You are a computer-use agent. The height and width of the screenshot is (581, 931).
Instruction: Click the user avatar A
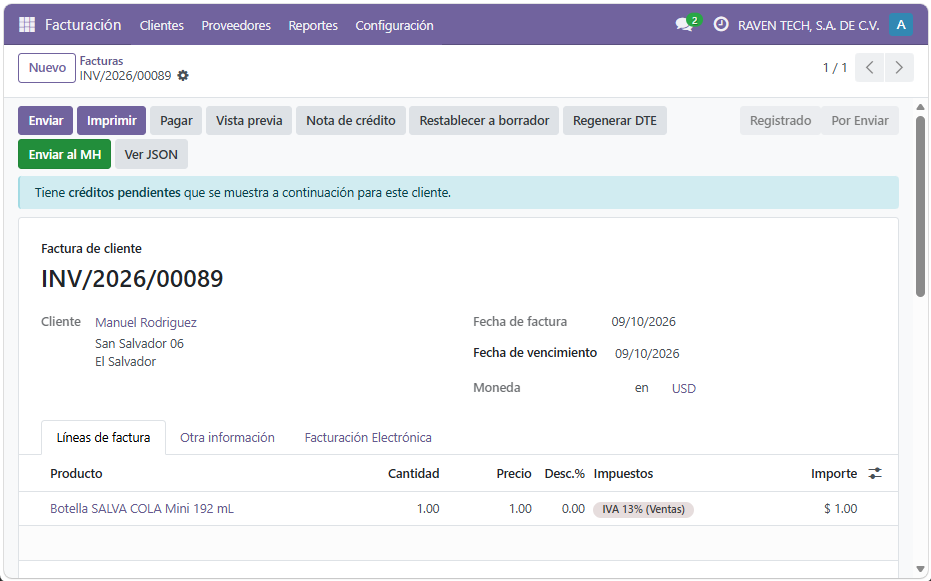901,24
